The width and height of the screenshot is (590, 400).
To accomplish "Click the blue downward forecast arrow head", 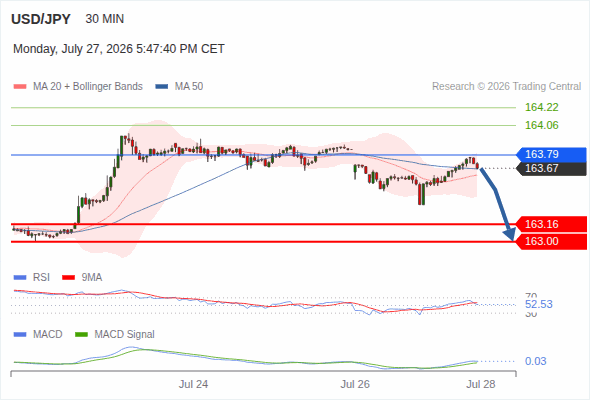I will click(x=510, y=234).
